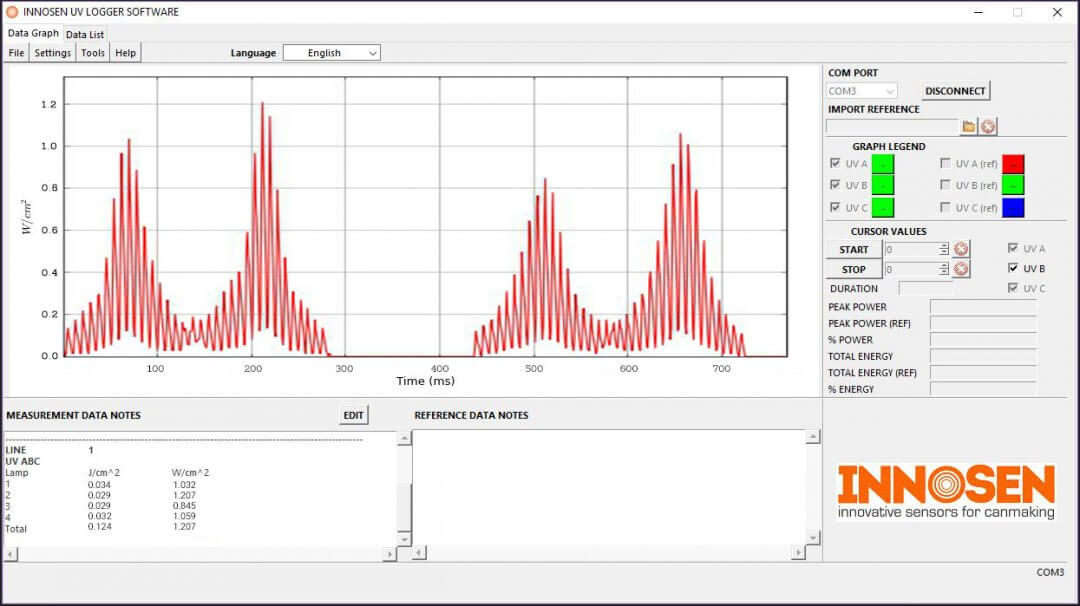The image size is (1080, 606).
Task: Click the DISCONNECT button
Action: [x=955, y=91]
